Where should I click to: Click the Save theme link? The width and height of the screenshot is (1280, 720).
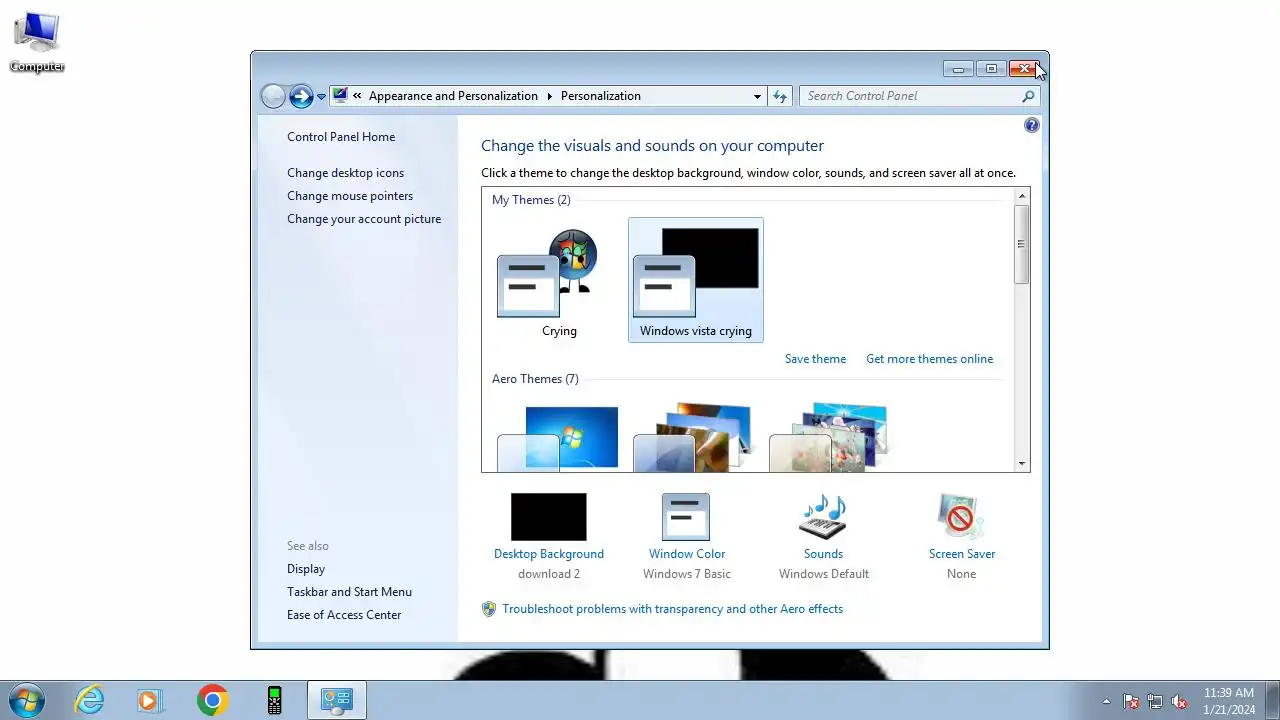tap(815, 359)
